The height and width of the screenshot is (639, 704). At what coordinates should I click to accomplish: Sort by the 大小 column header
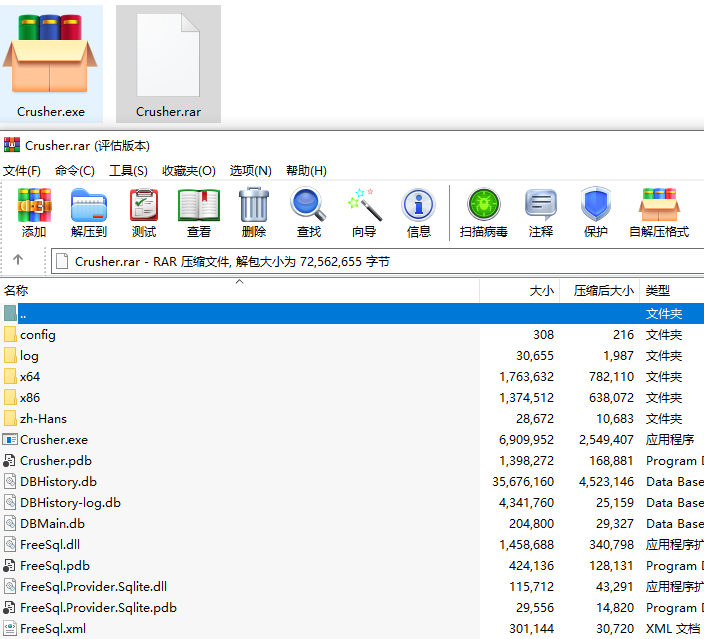(519, 291)
